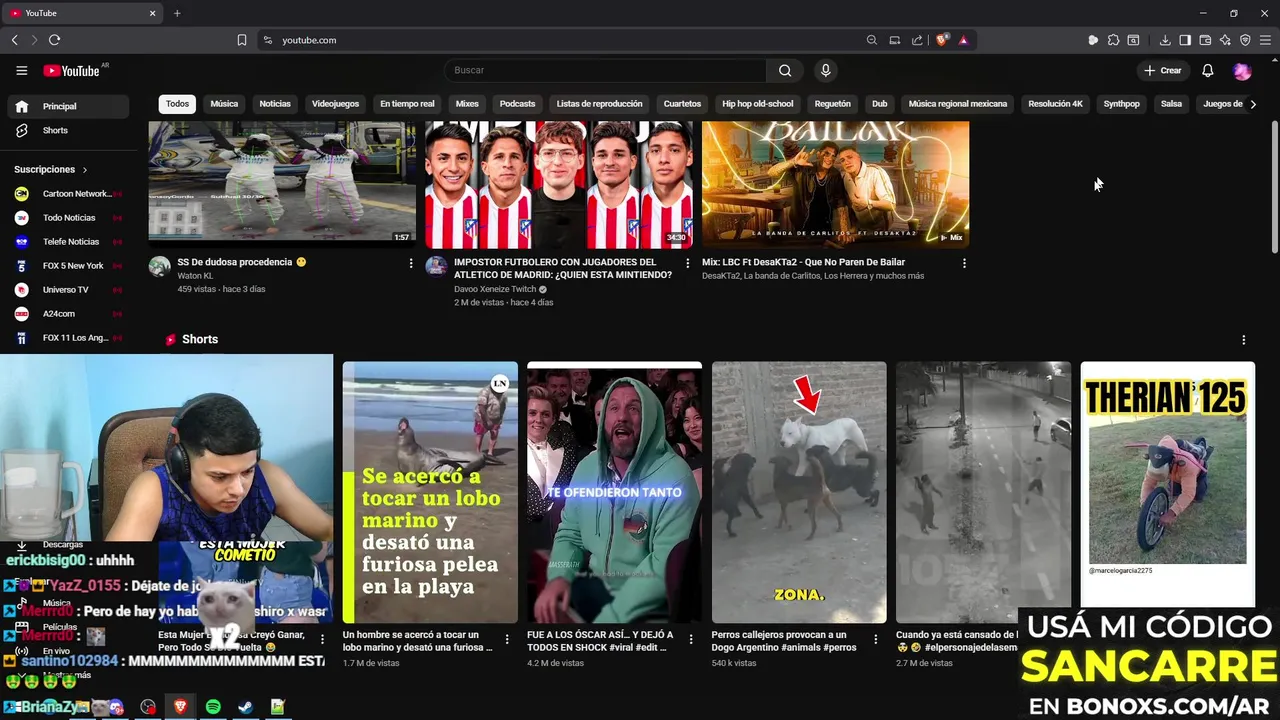Image resolution: width=1280 pixels, height=720 pixels.
Task: Open Cartoon Network subscription
Action: (x=68, y=194)
